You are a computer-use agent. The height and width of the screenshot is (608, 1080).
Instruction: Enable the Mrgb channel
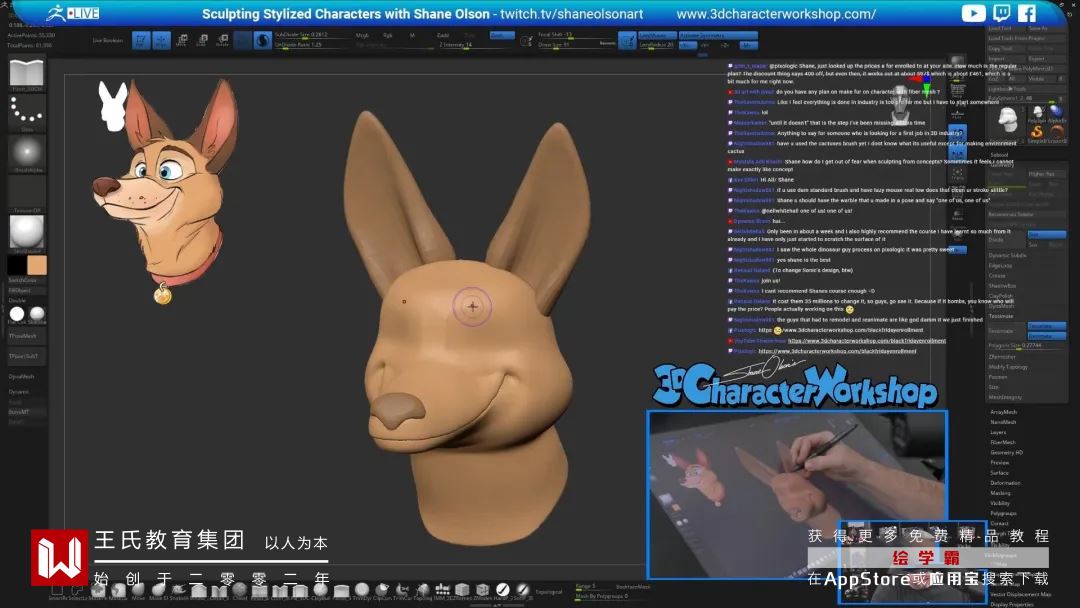[x=362, y=35]
